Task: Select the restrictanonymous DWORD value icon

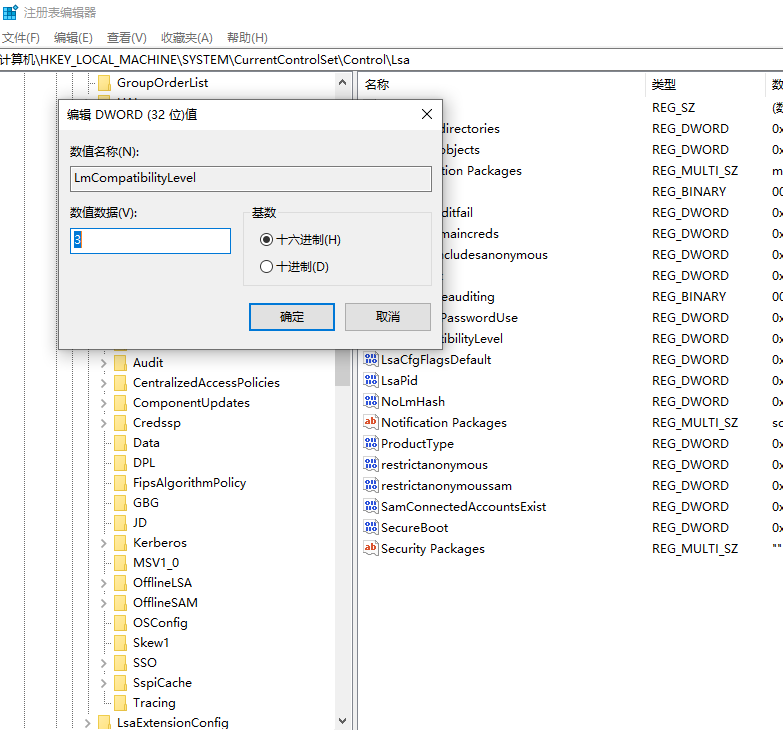Action: (x=371, y=464)
